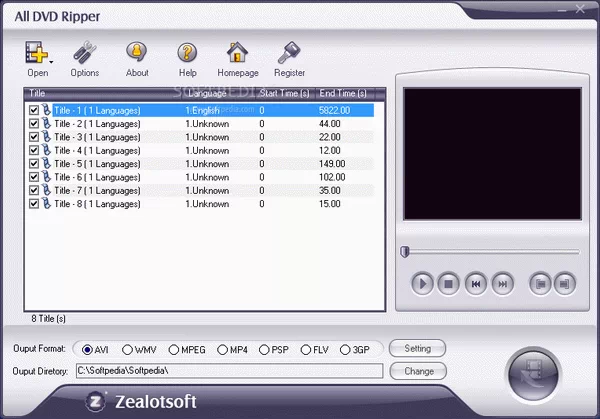Open the Register key icon

(x=289, y=52)
